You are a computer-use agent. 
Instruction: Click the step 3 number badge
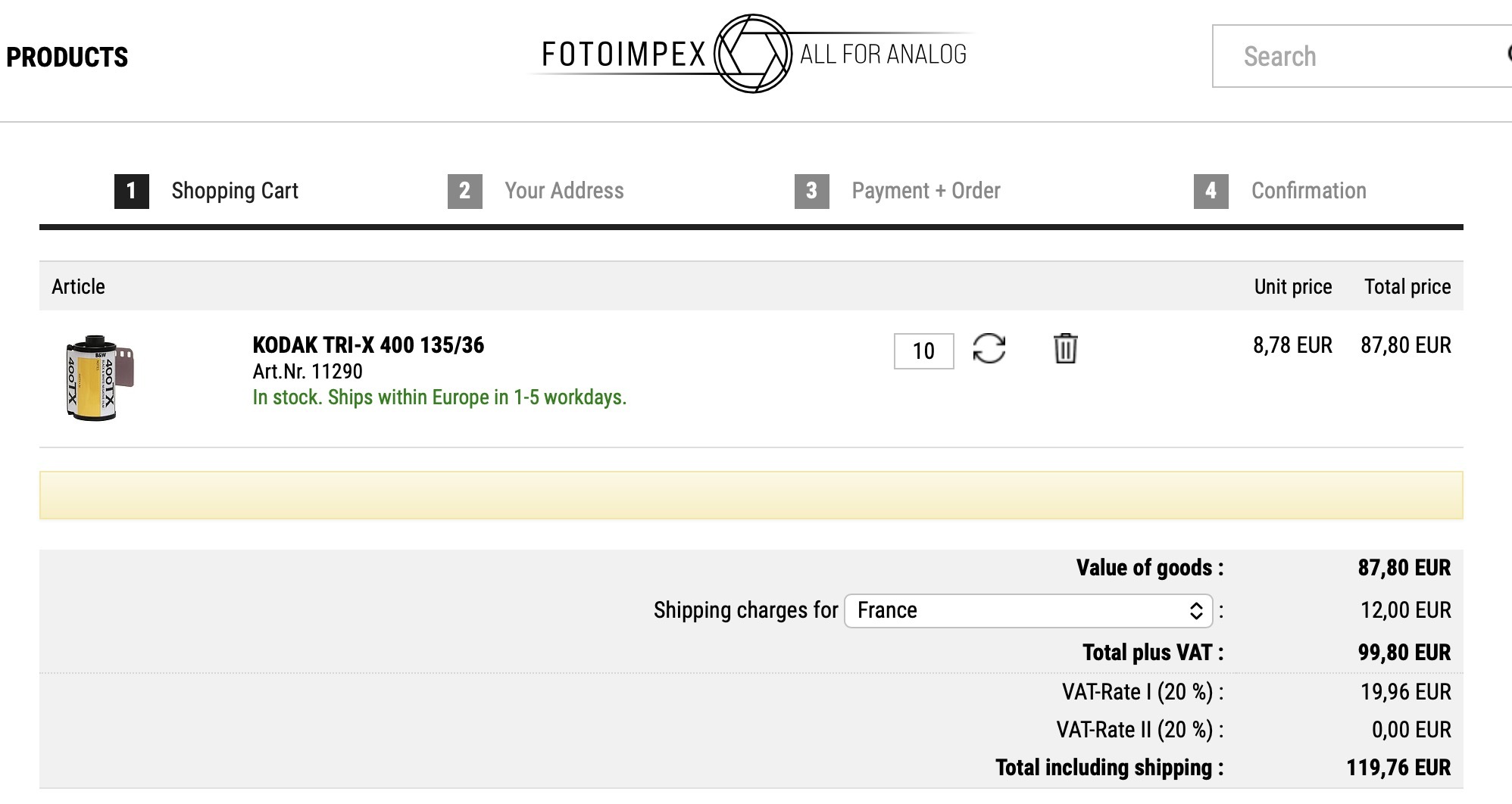pyautogui.click(x=811, y=191)
